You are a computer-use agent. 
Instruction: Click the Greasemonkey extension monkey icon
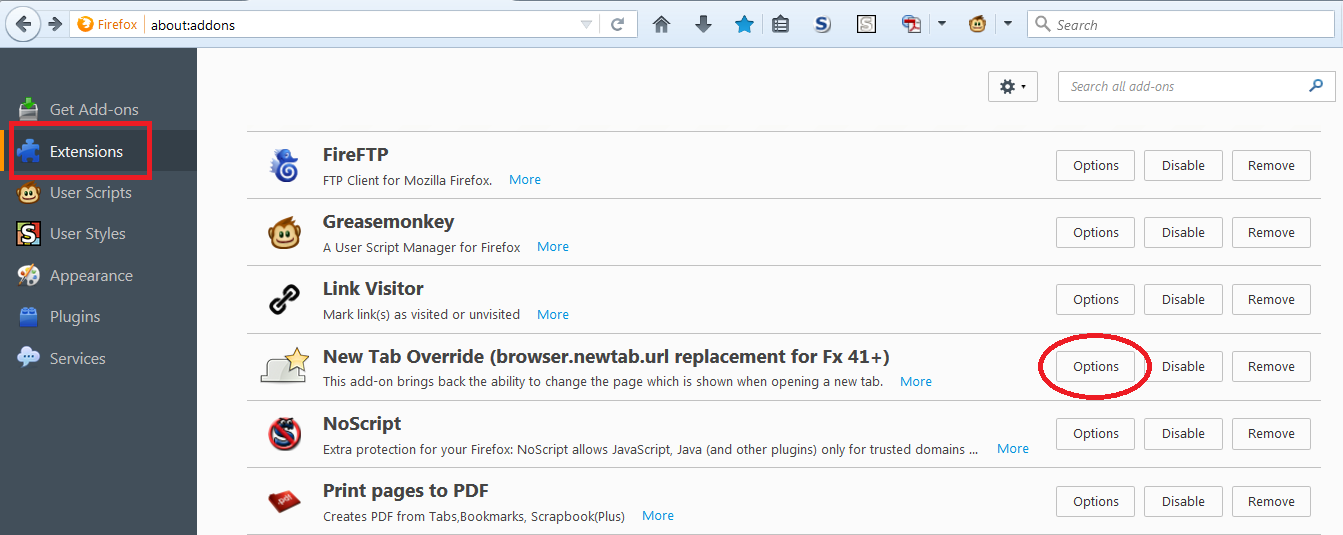point(284,233)
